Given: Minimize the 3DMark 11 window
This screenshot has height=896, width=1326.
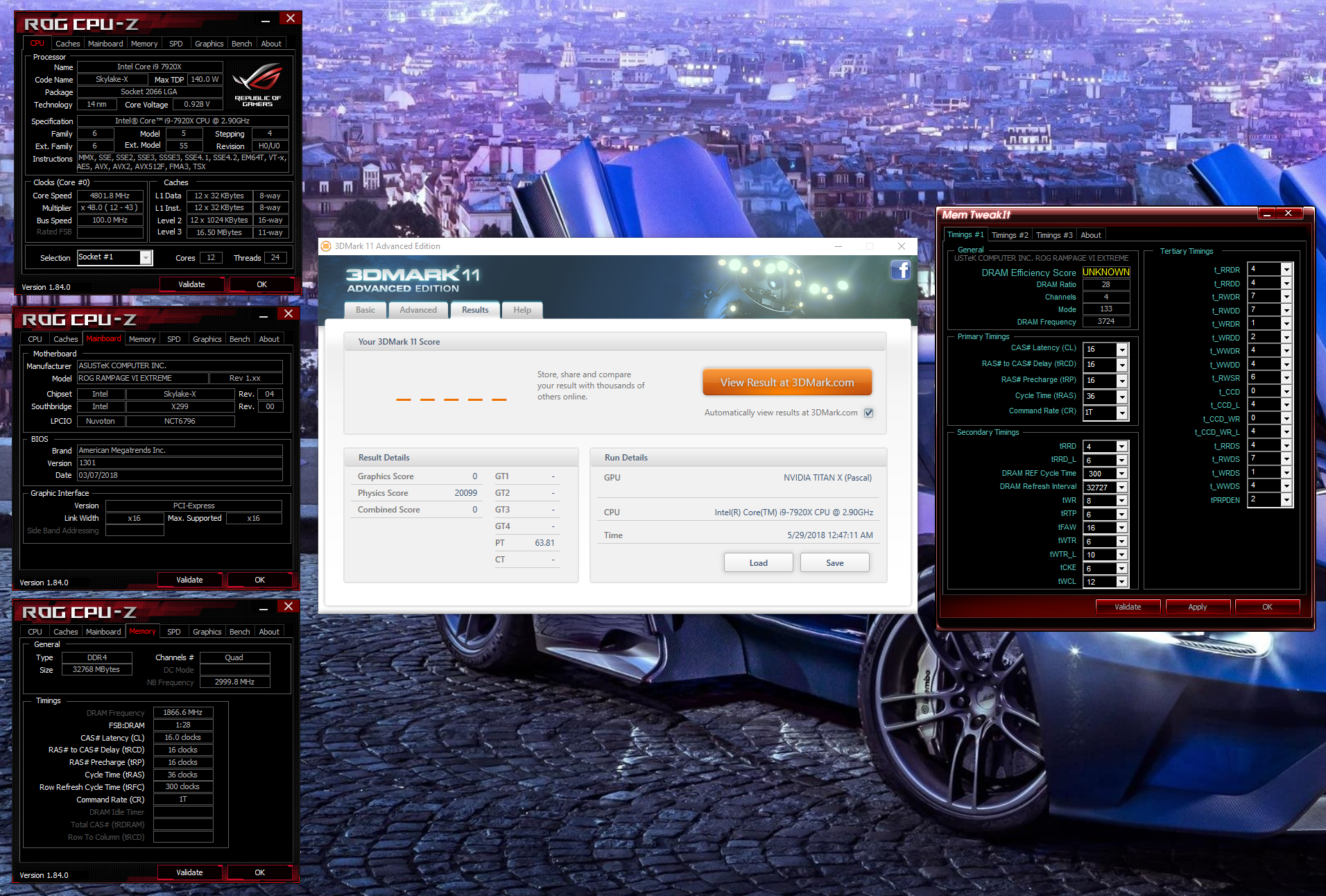Looking at the screenshot, I should point(838,246).
